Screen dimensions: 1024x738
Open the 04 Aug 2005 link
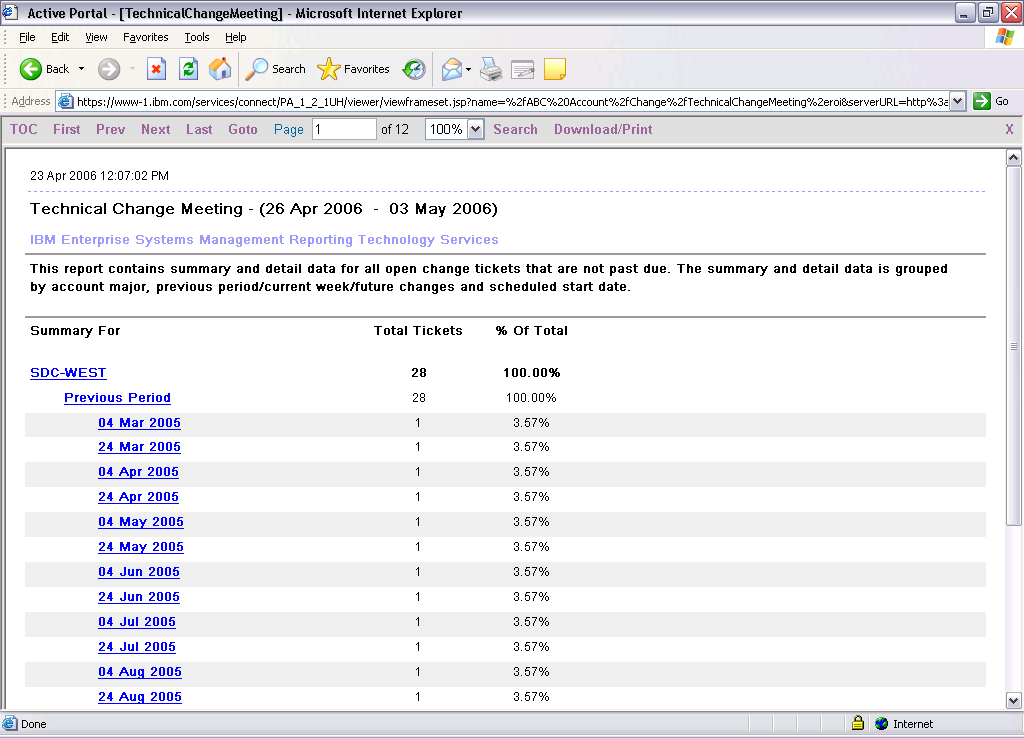(140, 671)
